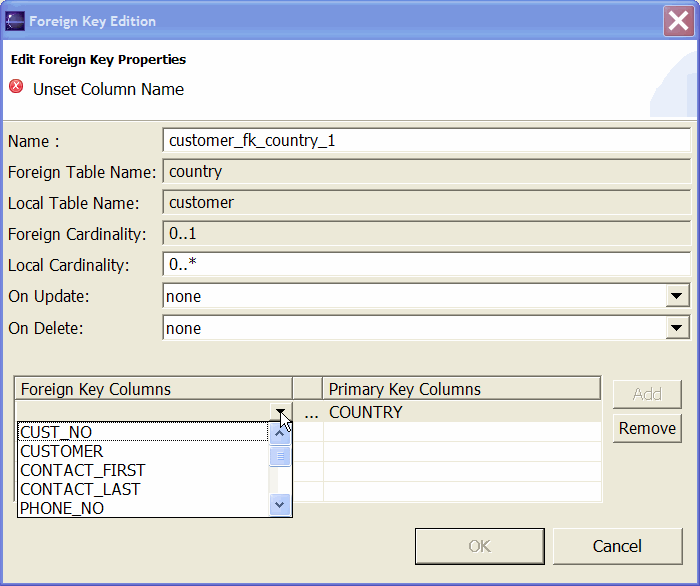This screenshot has width=700, height=586.
Task: Open the On Update dropdown
Action: click(x=677, y=296)
